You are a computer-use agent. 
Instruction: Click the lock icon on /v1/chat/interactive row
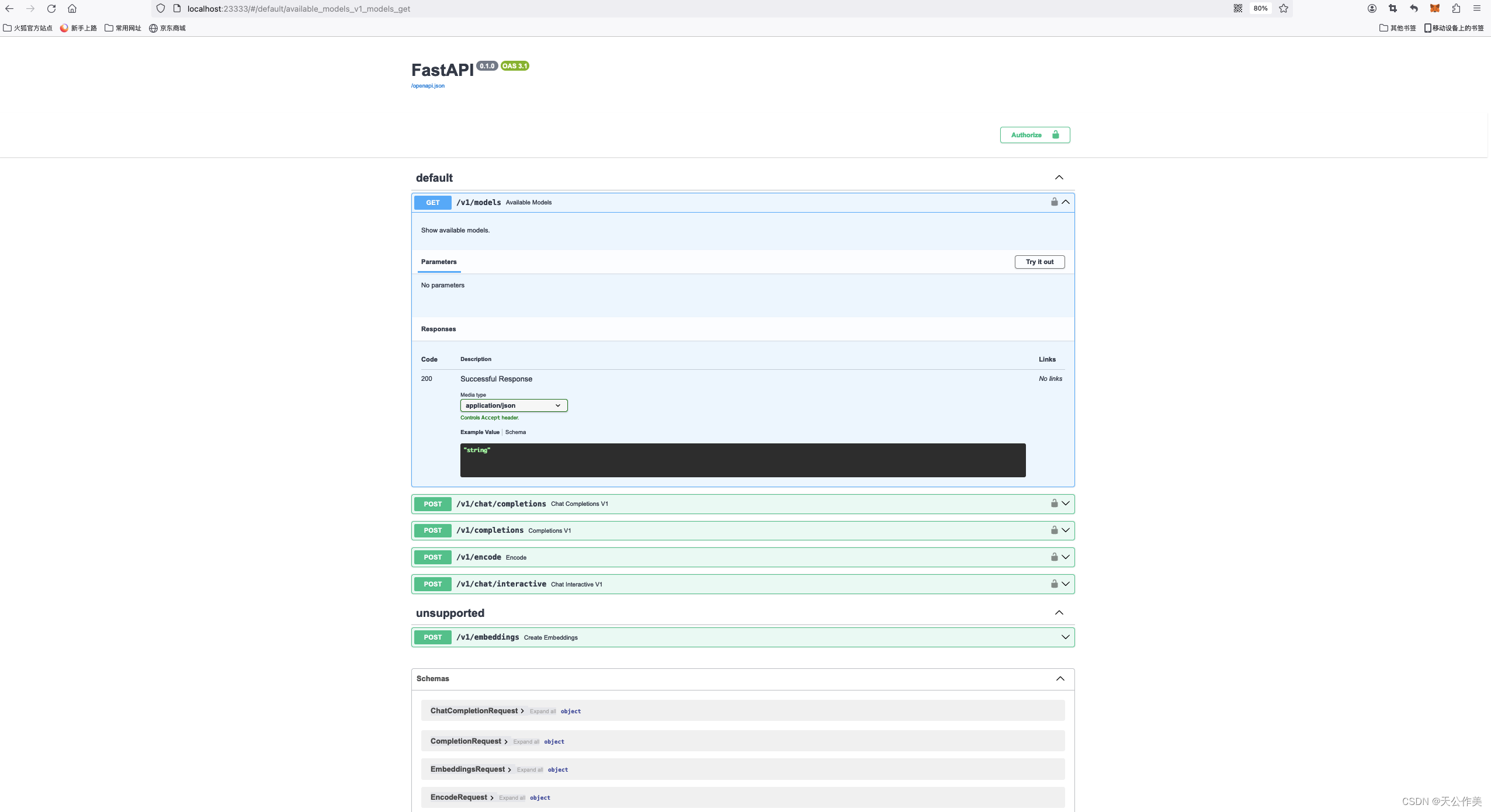tap(1055, 584)
